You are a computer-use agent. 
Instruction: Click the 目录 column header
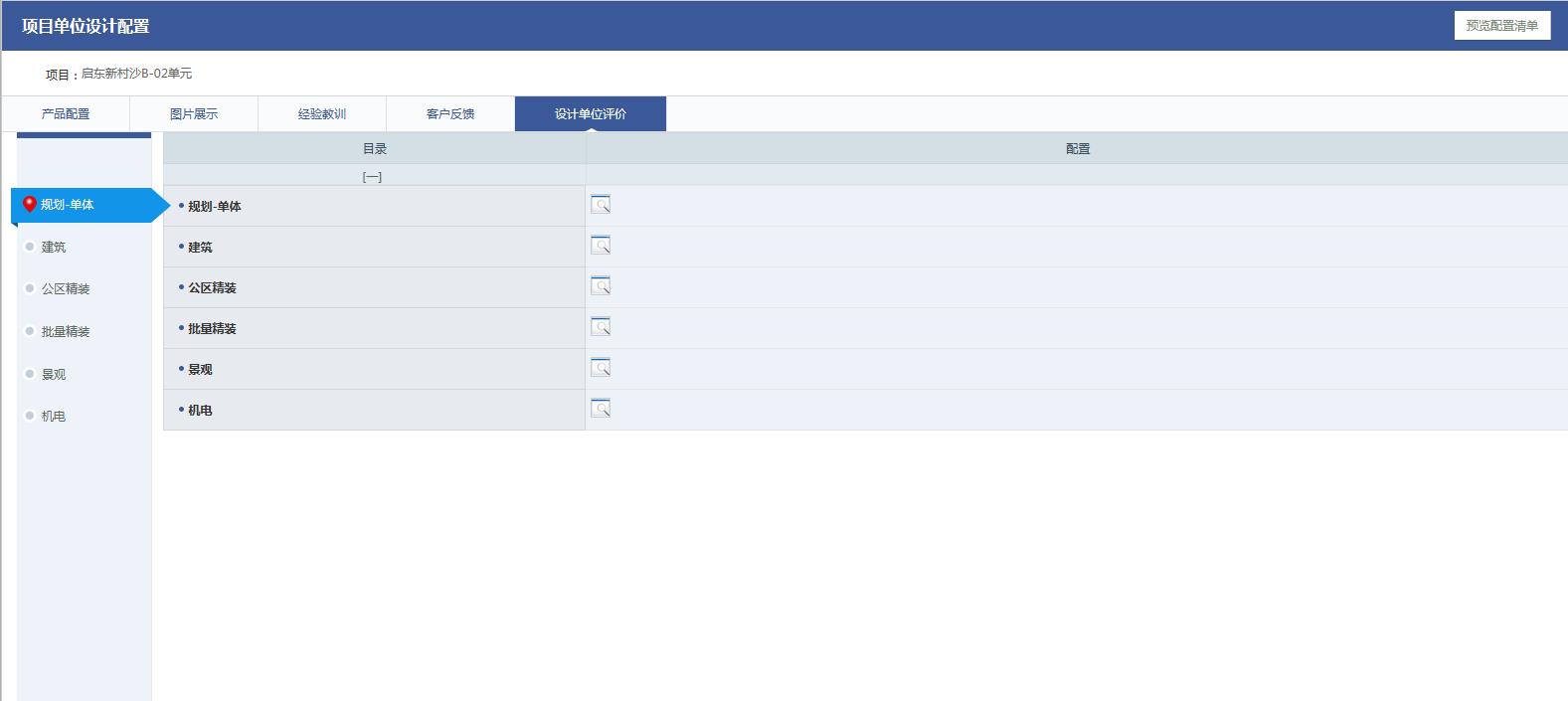point(374,149)
